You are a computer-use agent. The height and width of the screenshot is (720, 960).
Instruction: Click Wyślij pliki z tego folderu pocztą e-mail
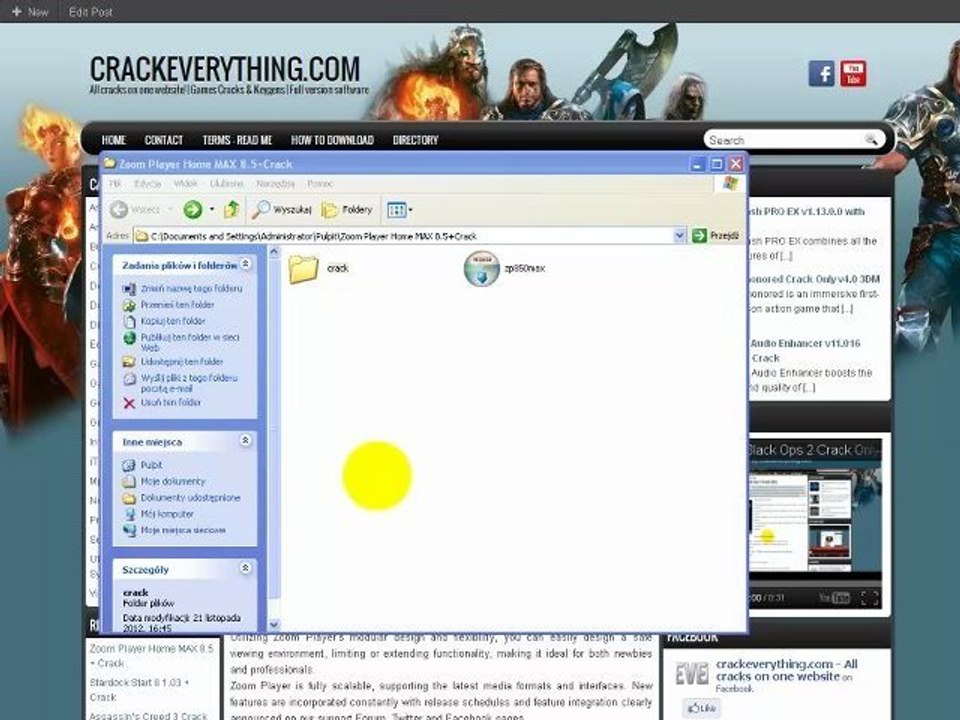(x=189, y=383)
